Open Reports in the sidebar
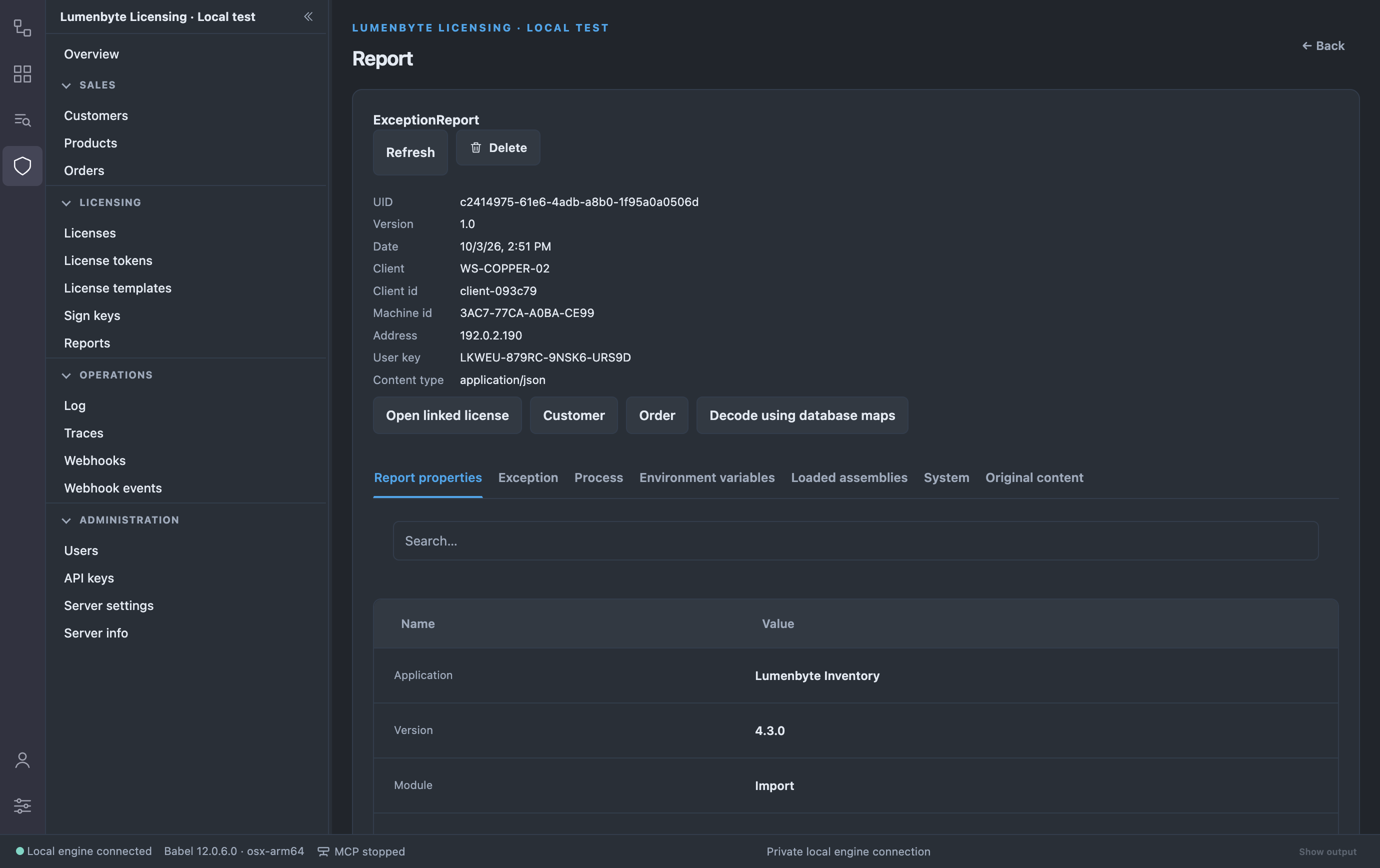 [x=86, y=343]
